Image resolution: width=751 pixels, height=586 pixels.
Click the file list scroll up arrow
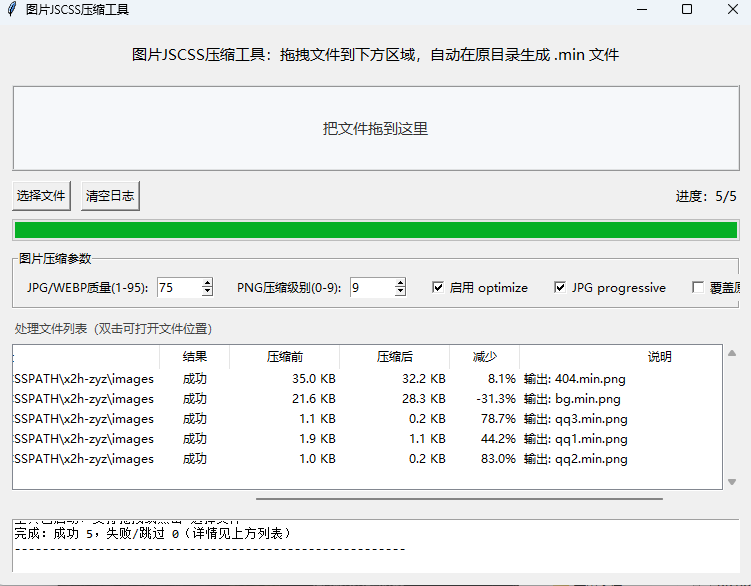click(x=732, y=354)
